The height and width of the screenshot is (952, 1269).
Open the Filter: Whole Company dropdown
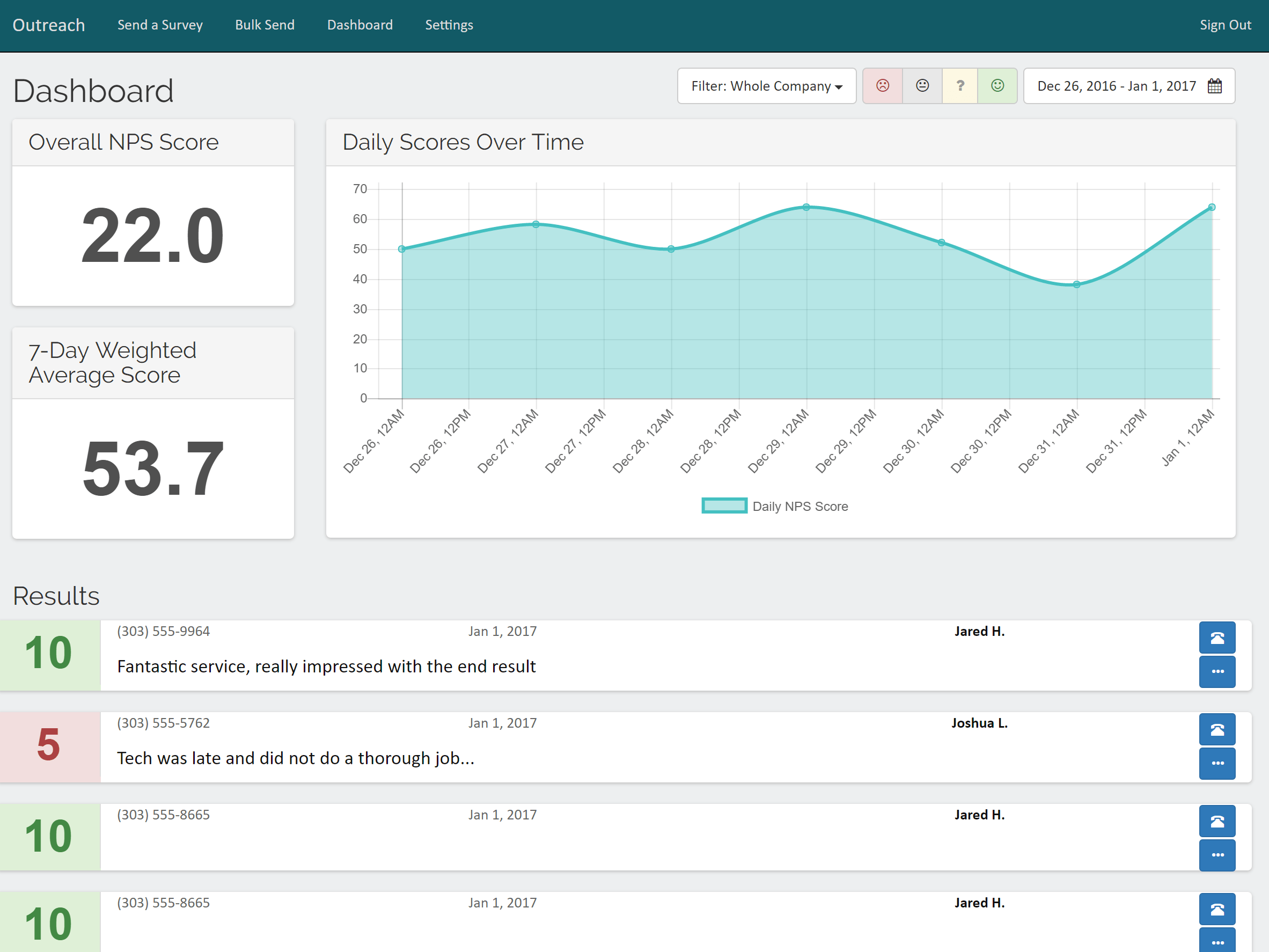[766, 86]
